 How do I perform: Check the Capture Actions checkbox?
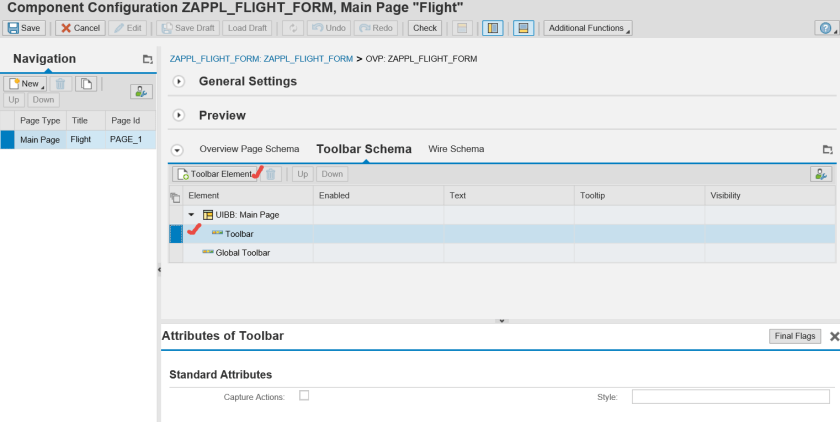(304, 396)
